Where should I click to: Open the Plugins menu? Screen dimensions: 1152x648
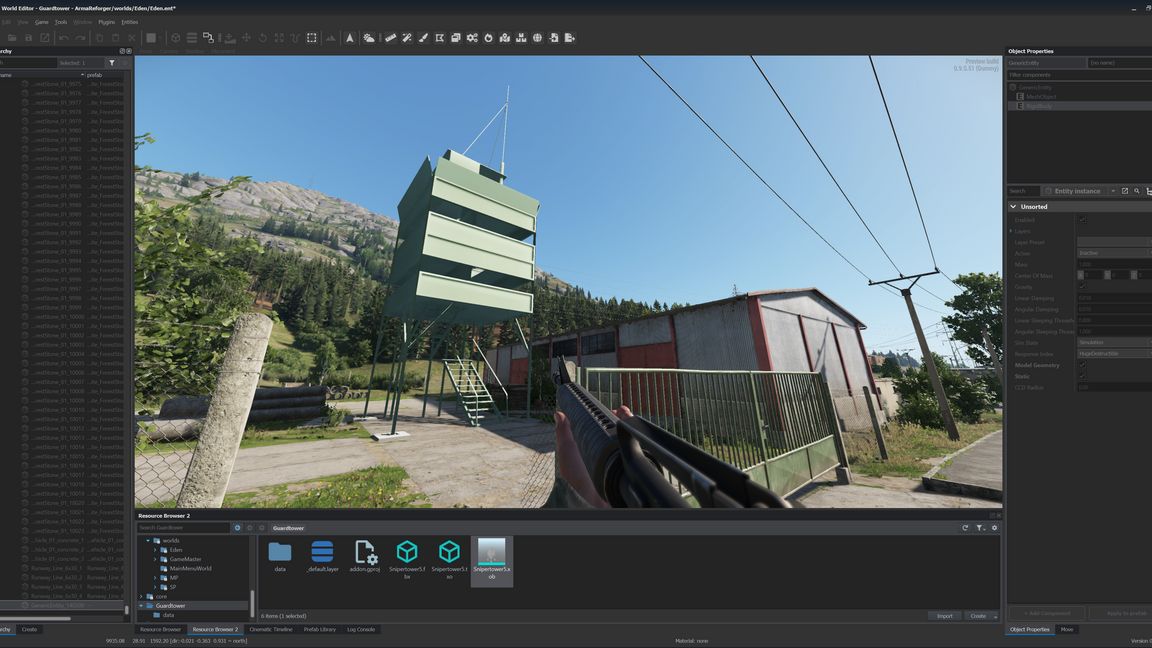click(x=106, y=22)
